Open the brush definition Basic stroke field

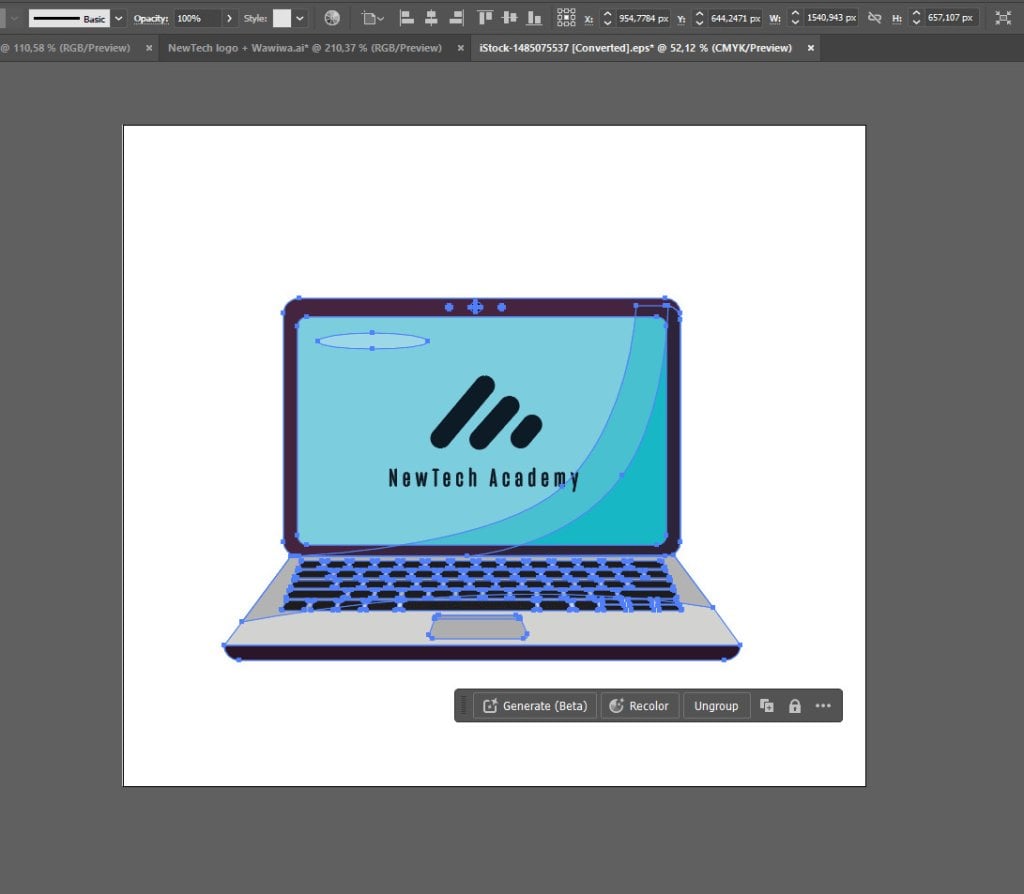coord(69,18)
